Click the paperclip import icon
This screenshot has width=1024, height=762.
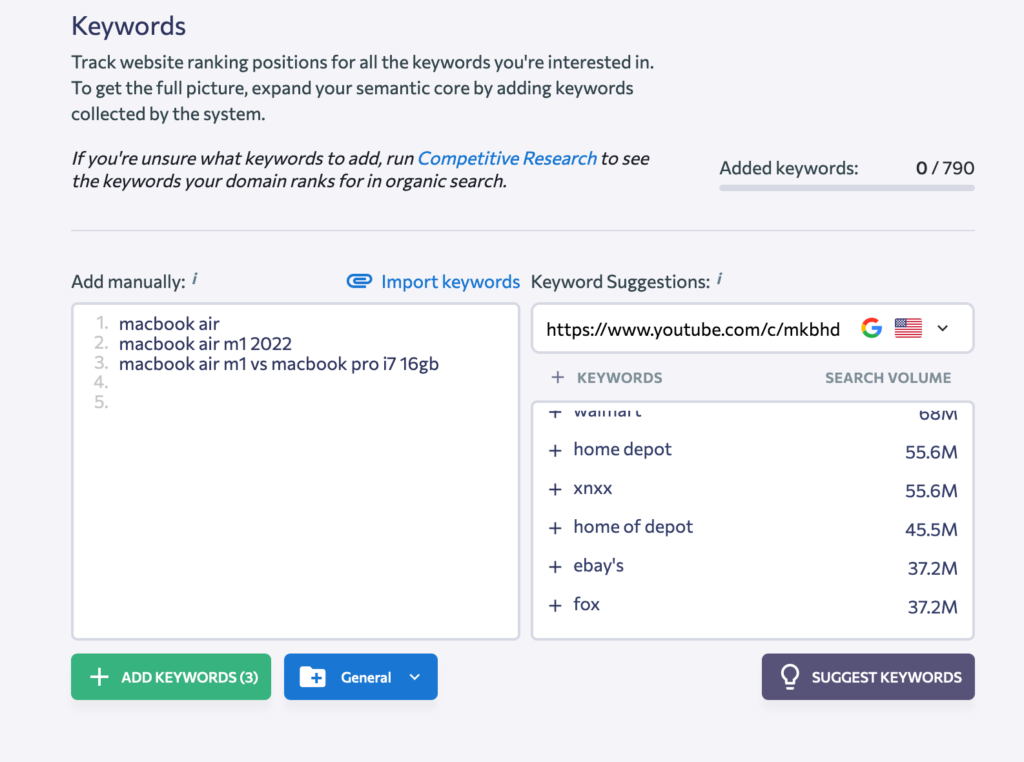(x=359, y=281)
